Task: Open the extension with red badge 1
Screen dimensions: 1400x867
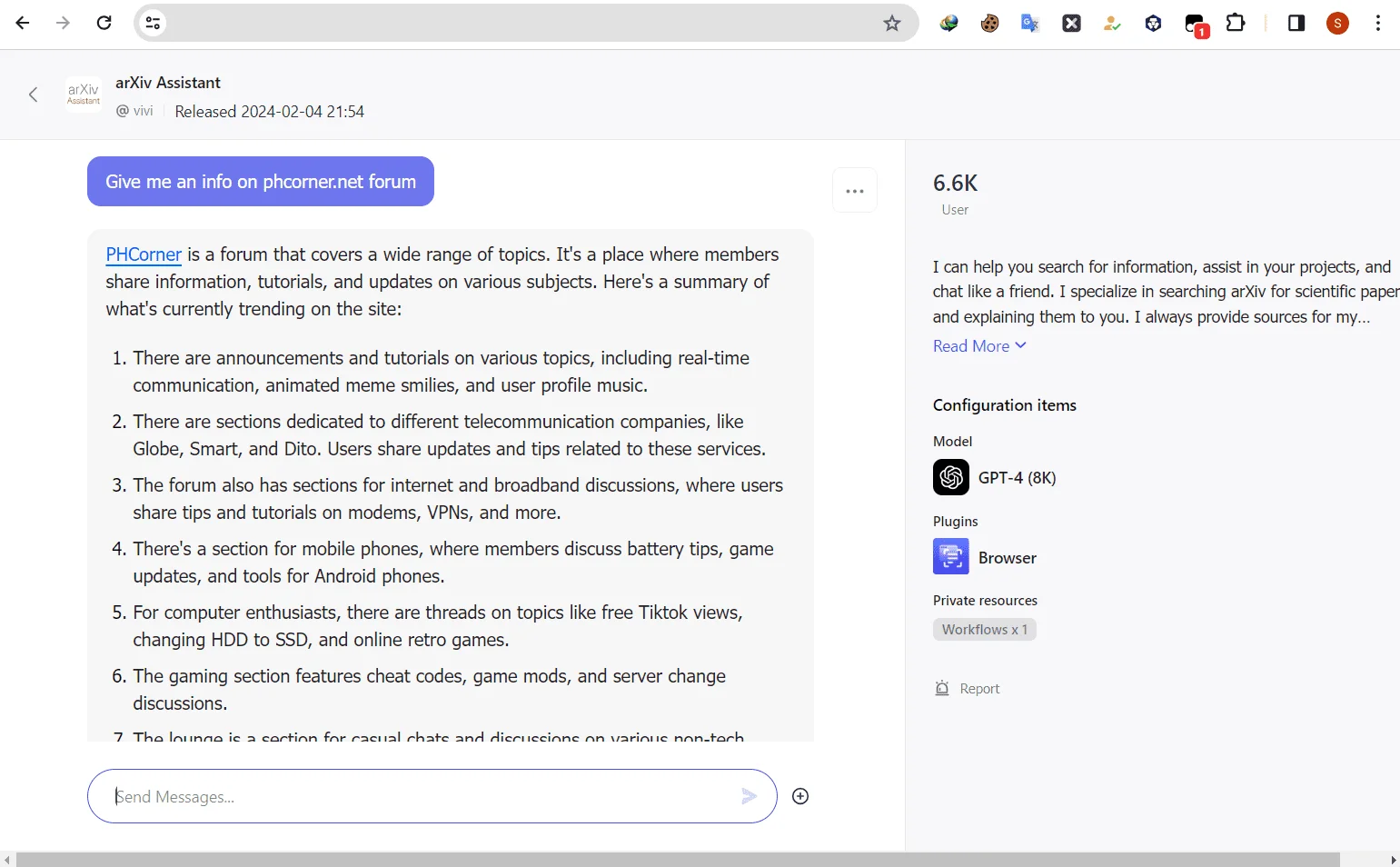Action: 1196,25
